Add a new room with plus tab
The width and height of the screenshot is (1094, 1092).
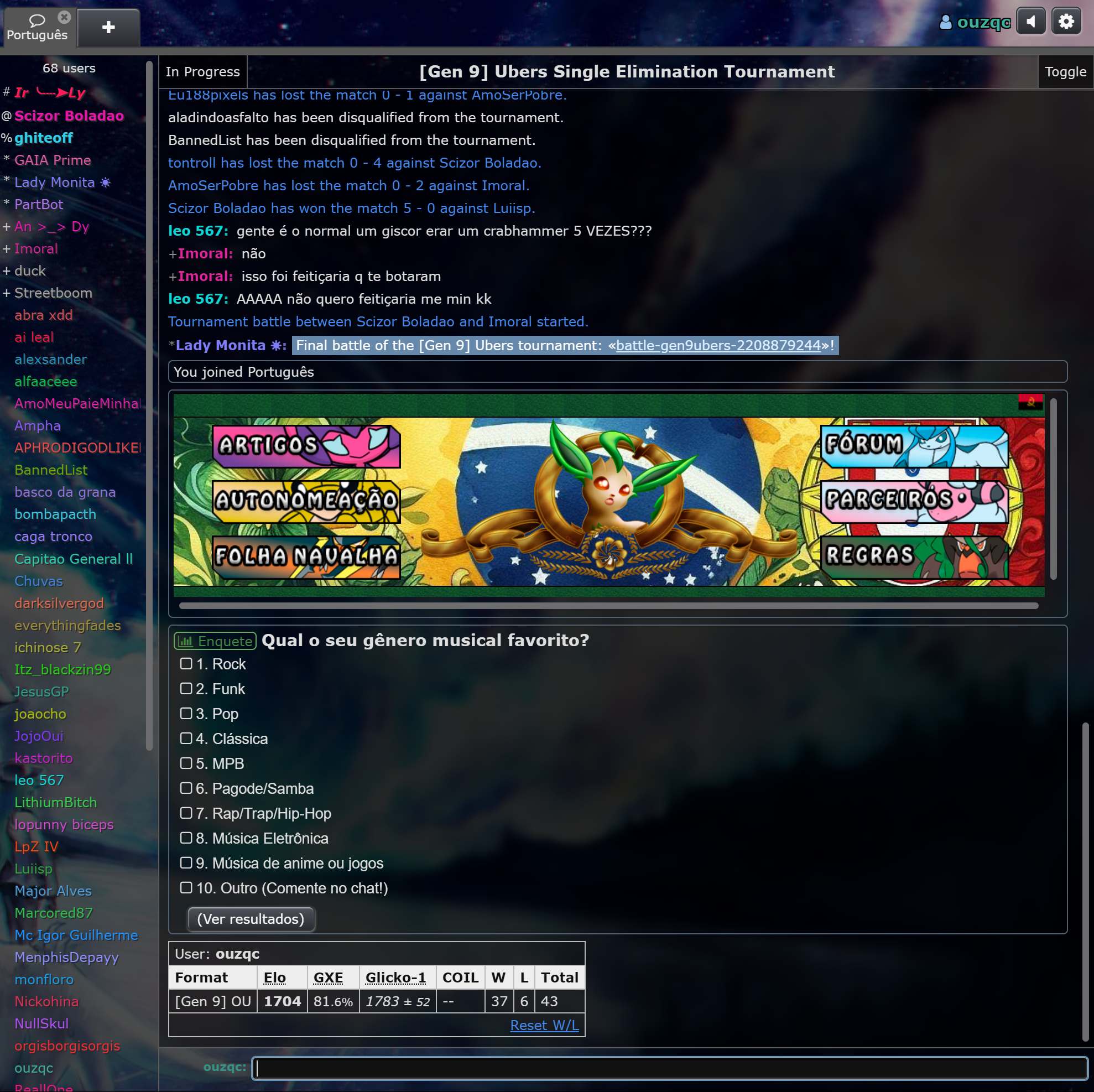(x=108, y=27)
